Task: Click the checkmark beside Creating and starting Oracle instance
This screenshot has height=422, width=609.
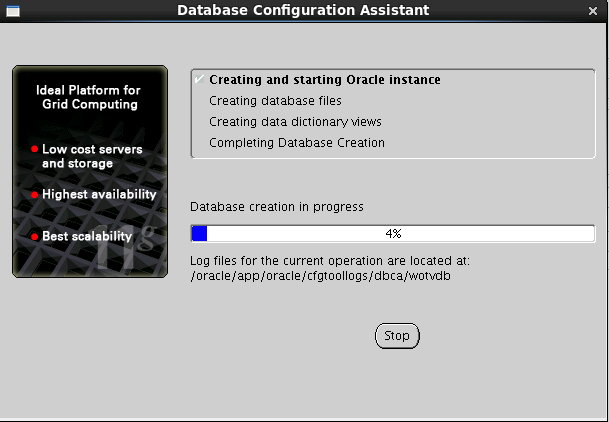Action: (x=199, y=79)
